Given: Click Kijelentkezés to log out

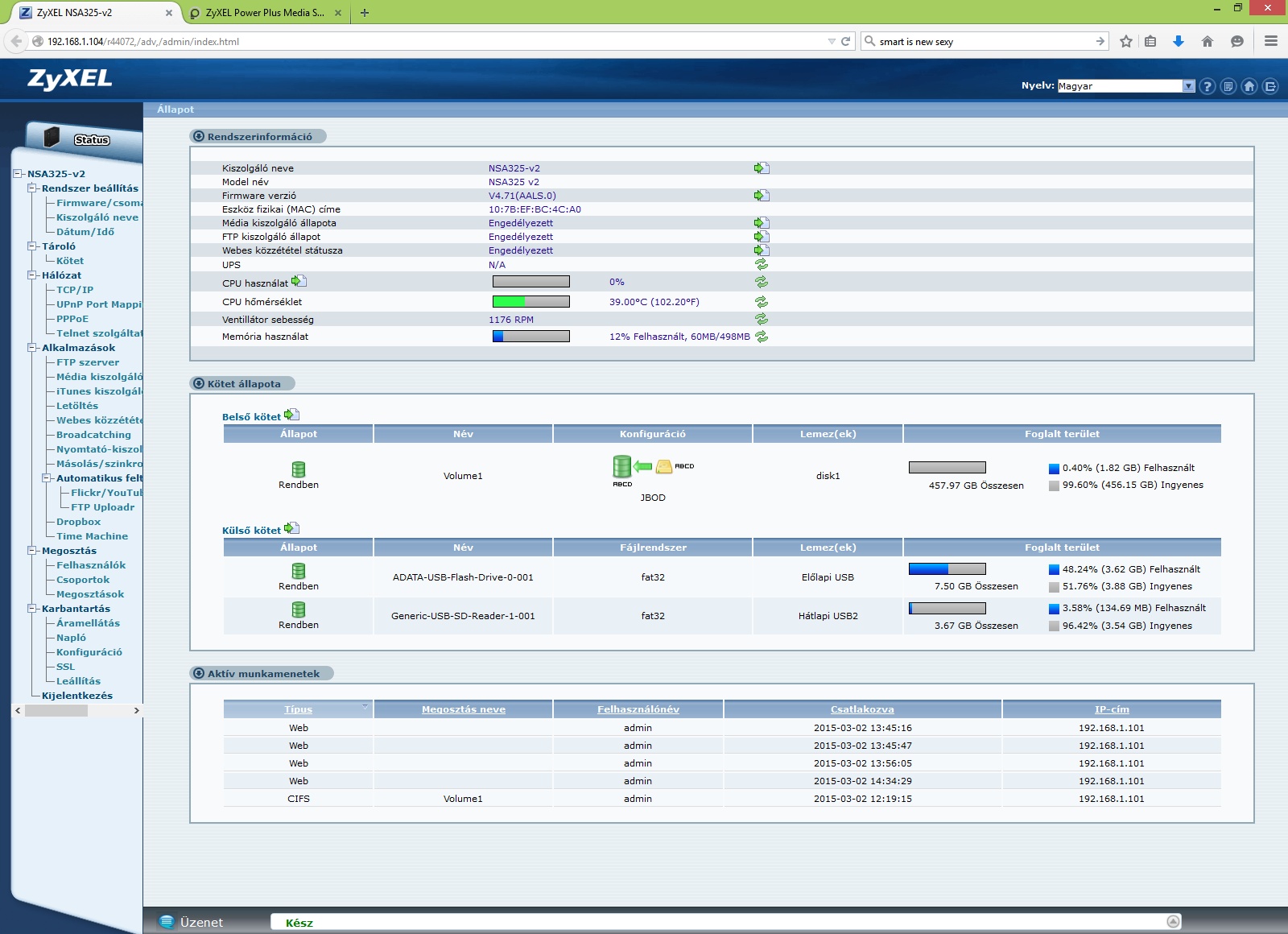Looking at the screenshot, I should [77, 696].
